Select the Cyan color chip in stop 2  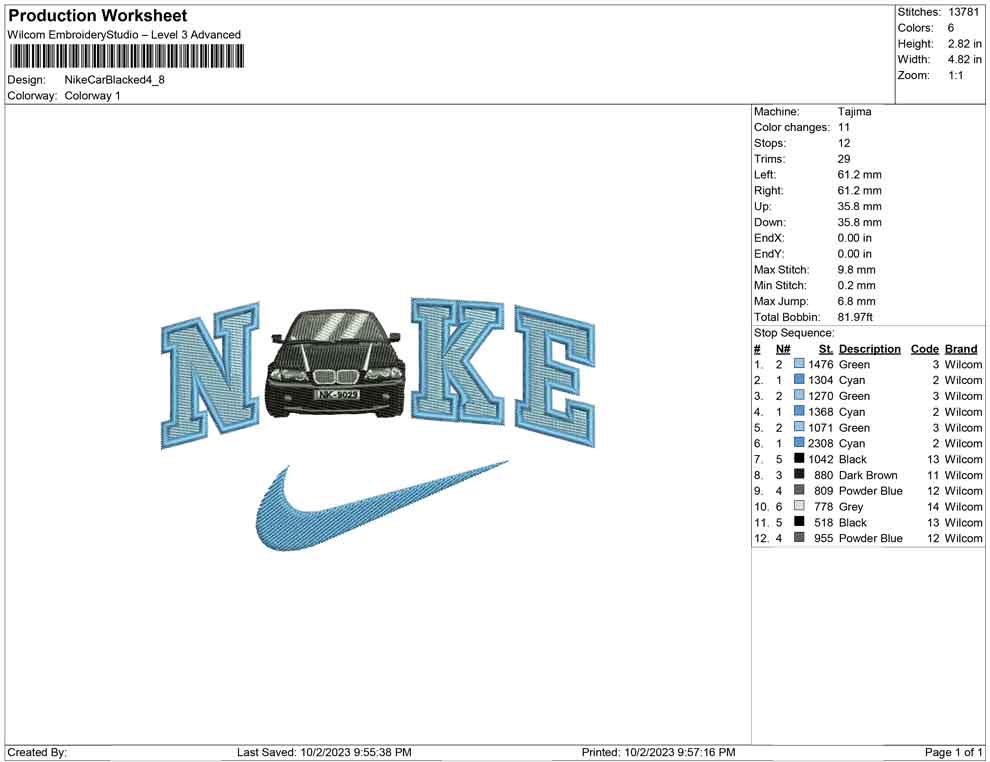(x=799, y=380)
